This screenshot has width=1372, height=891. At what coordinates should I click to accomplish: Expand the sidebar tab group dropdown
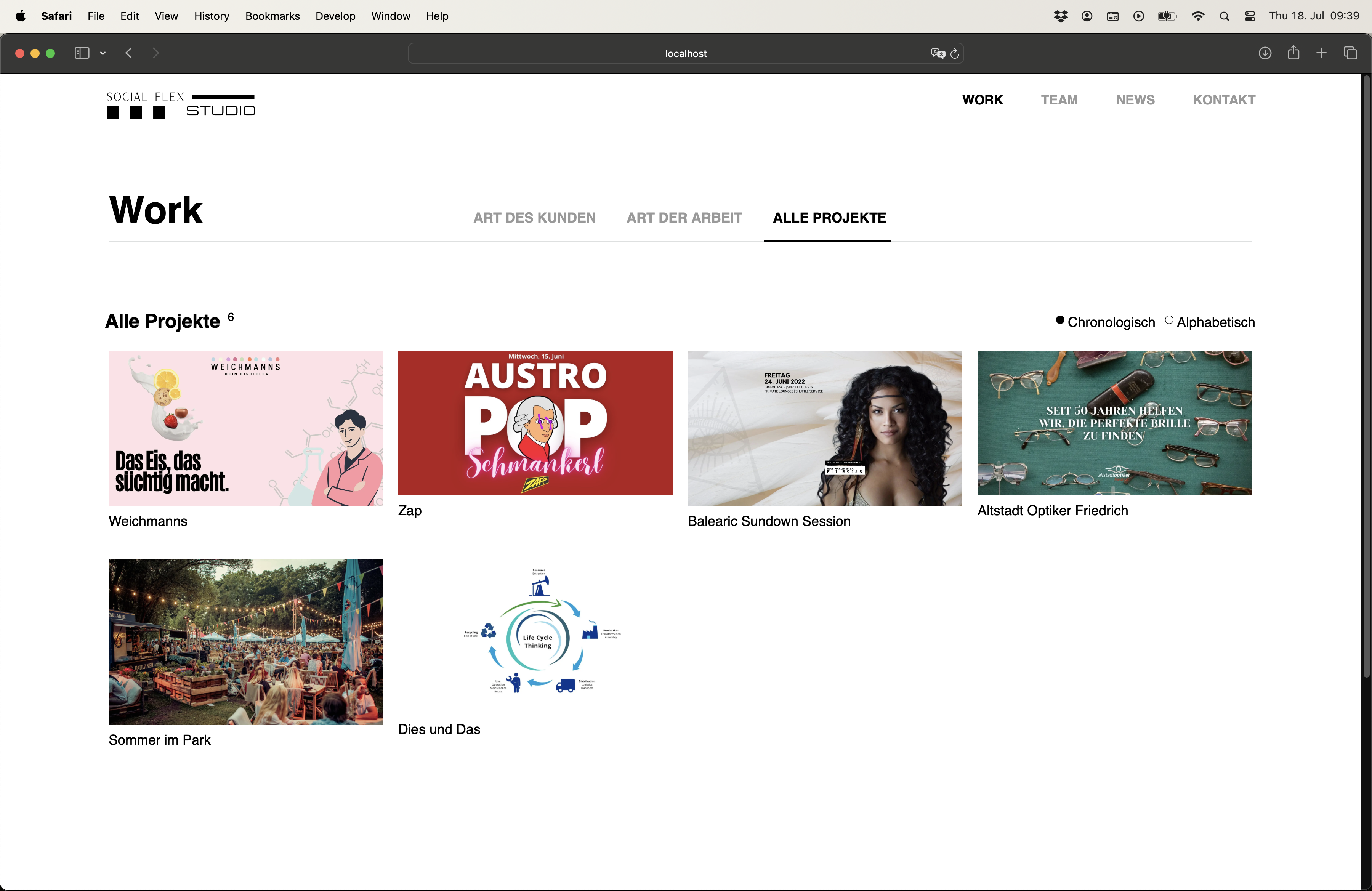103,53
